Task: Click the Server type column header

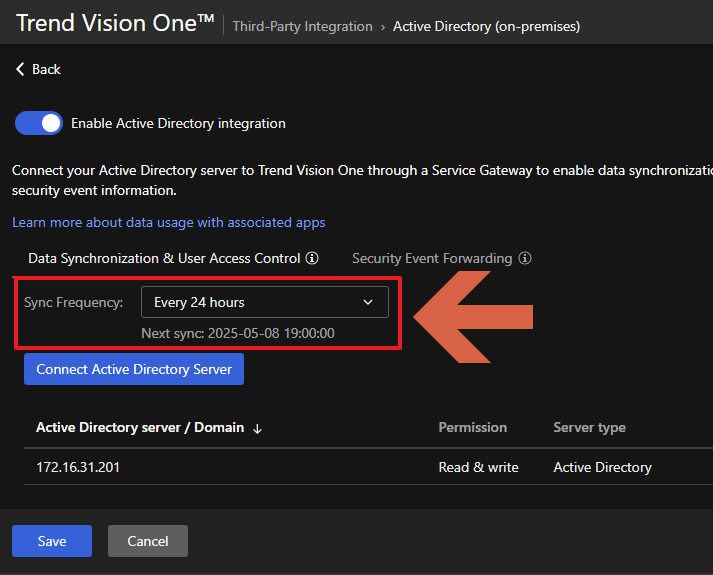Action: pos(589,427)
